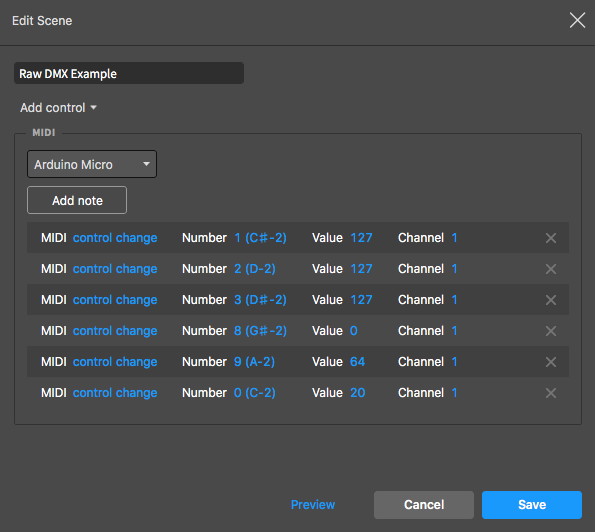This screenshot has width=595, height=532.
Task: Preview the scene
Action: tap(313, 505)
